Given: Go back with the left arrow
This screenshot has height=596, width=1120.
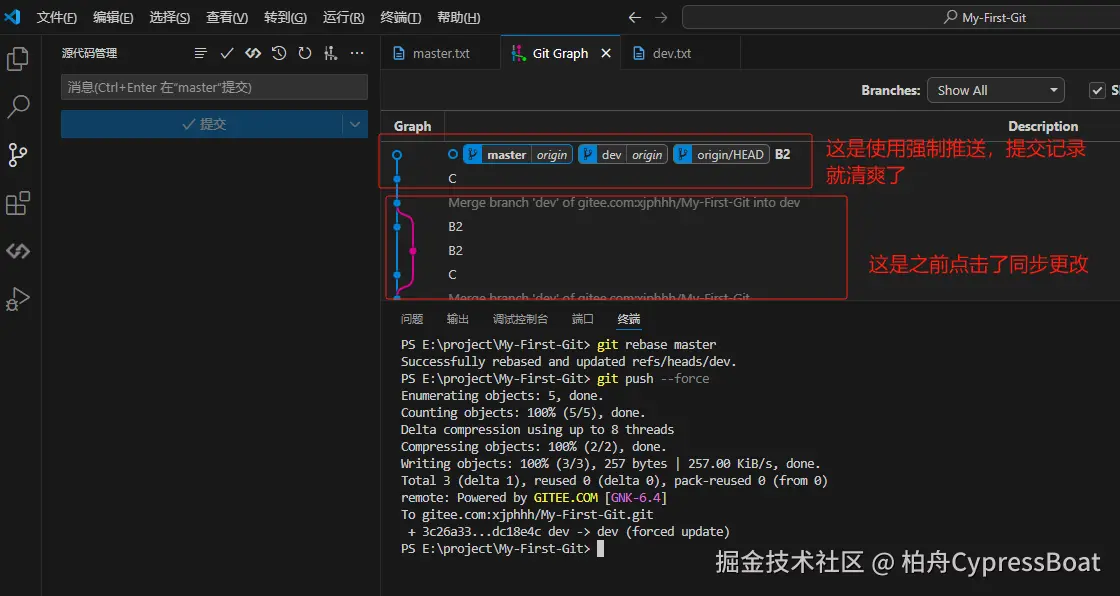Looking at the screenshot, I should click(x=634, y=17).
